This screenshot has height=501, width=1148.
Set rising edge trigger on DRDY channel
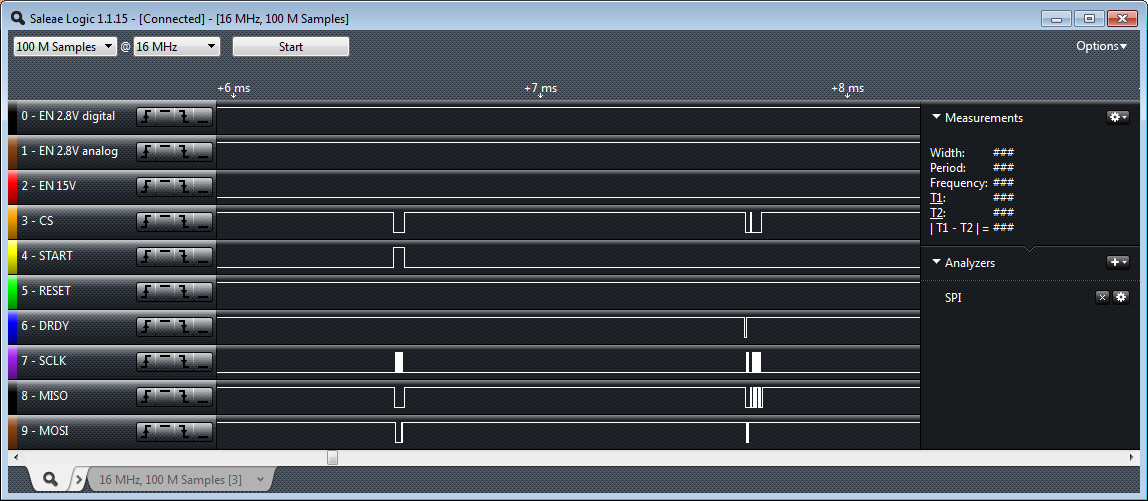click(146, 327)
